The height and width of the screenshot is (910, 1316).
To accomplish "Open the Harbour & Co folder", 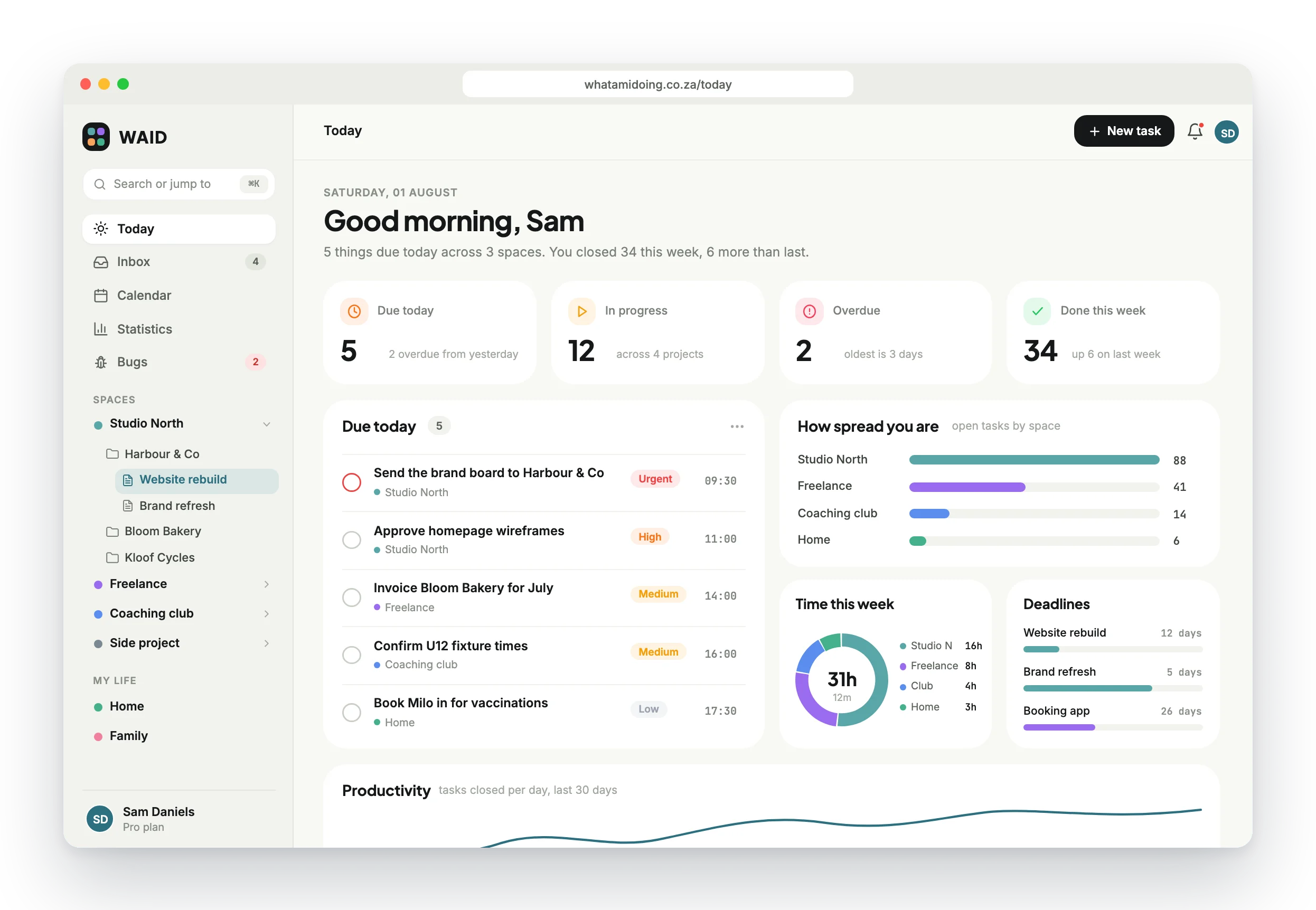I will tap(153, 454).
